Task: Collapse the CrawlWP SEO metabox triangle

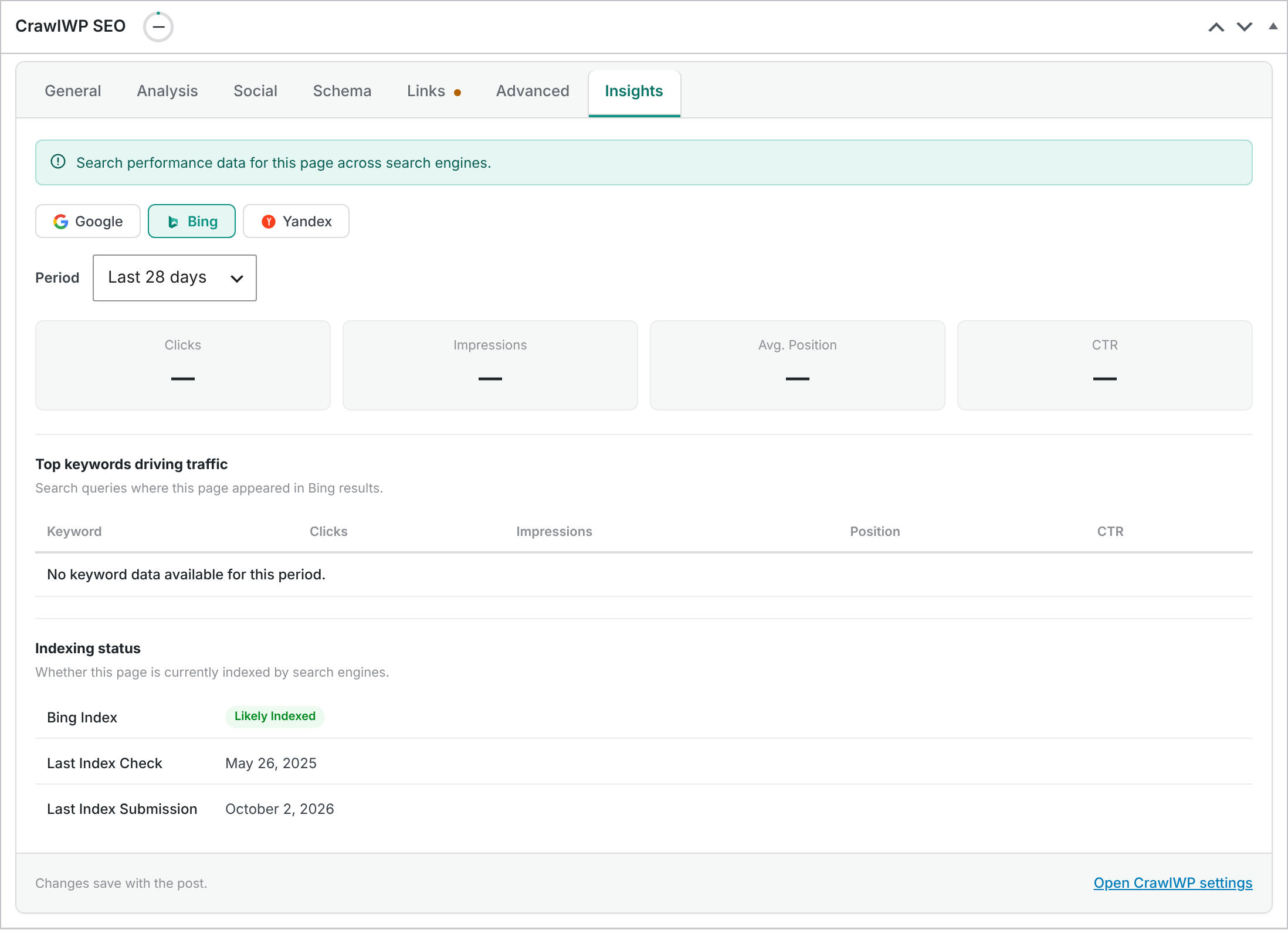Action: [x=1273, y=26]
